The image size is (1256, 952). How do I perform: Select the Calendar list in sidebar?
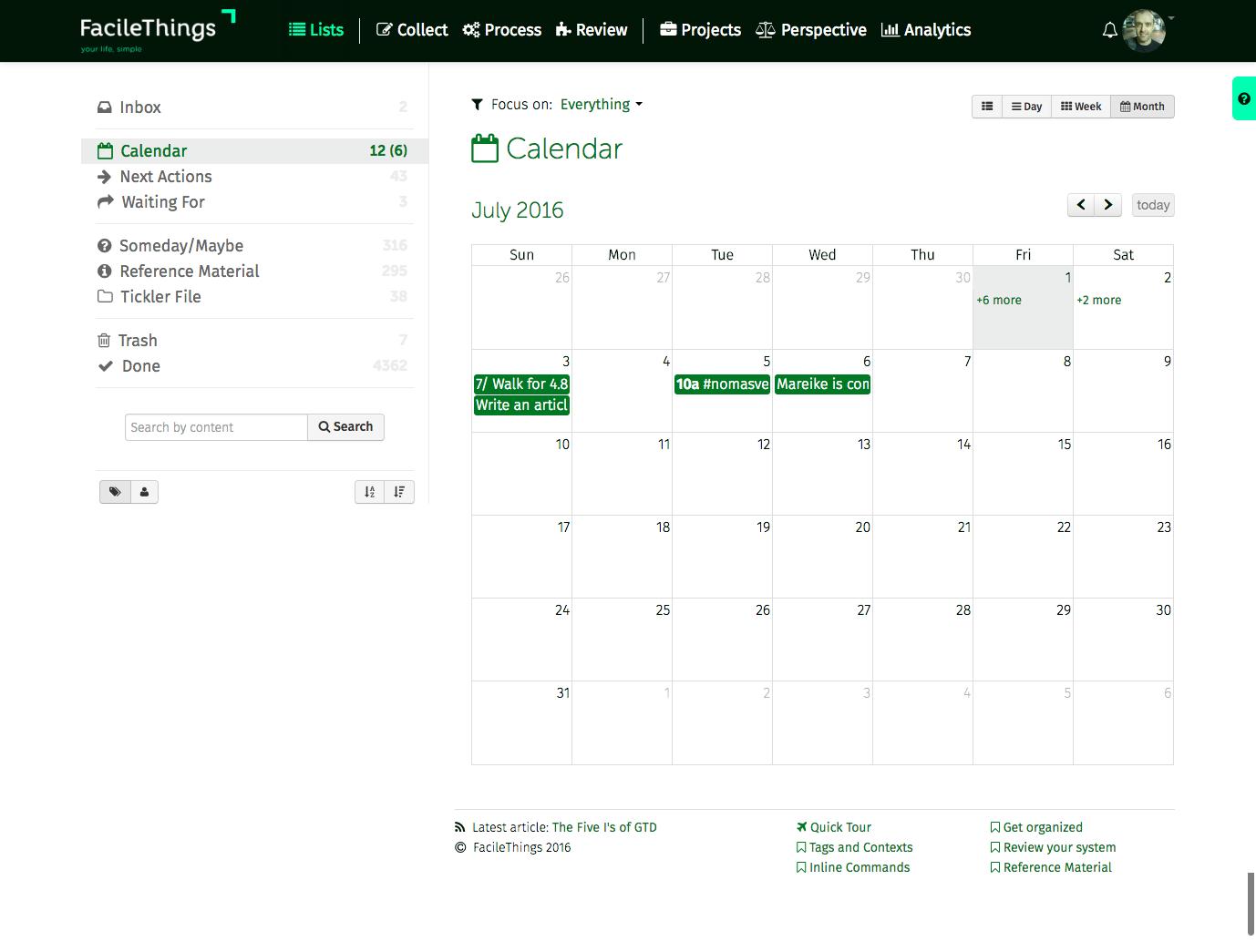pyautogui.click(x=254, y=151)
